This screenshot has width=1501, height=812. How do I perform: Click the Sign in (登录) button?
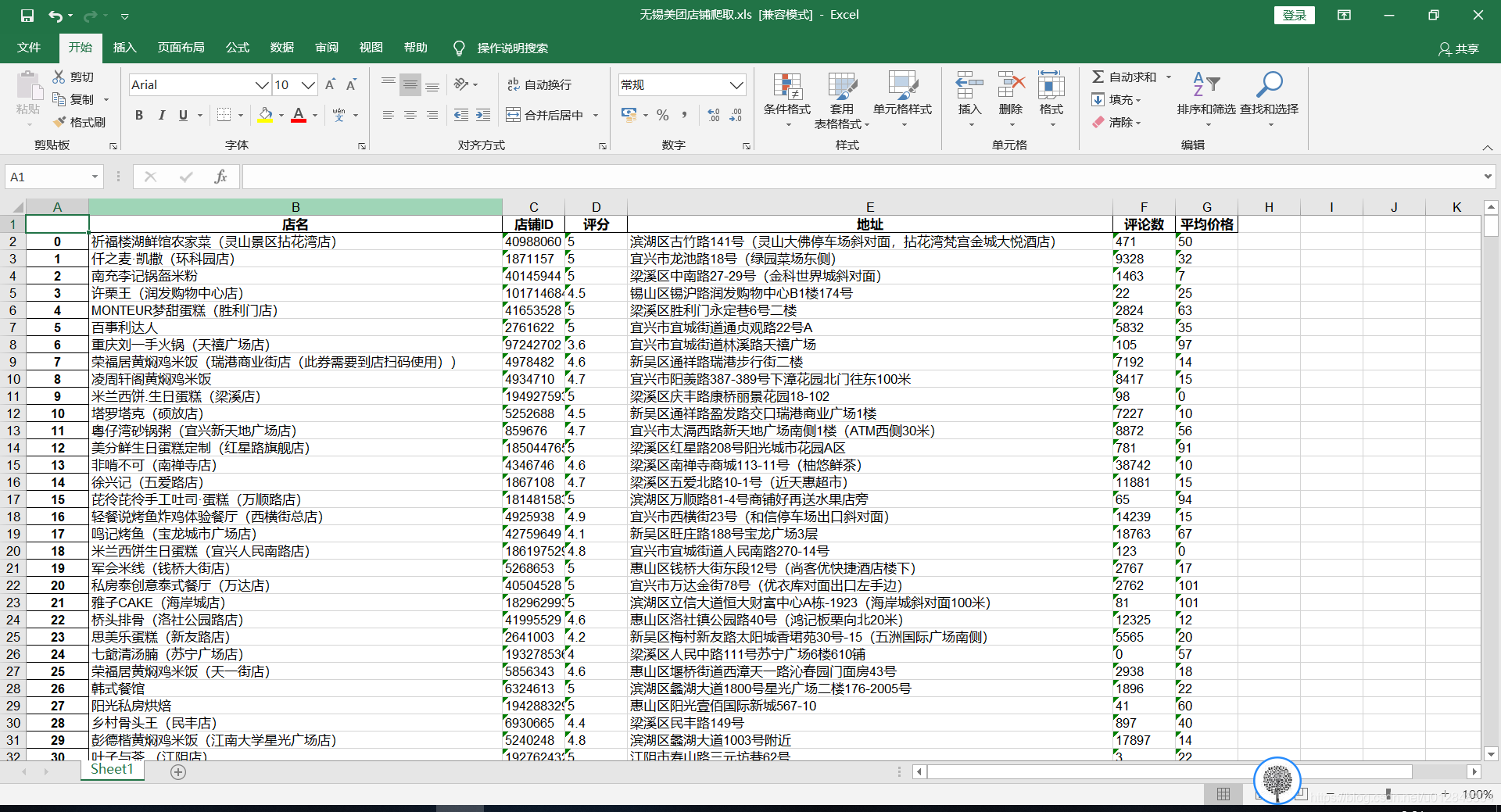pyautogui.click(x=1294, y=15)
